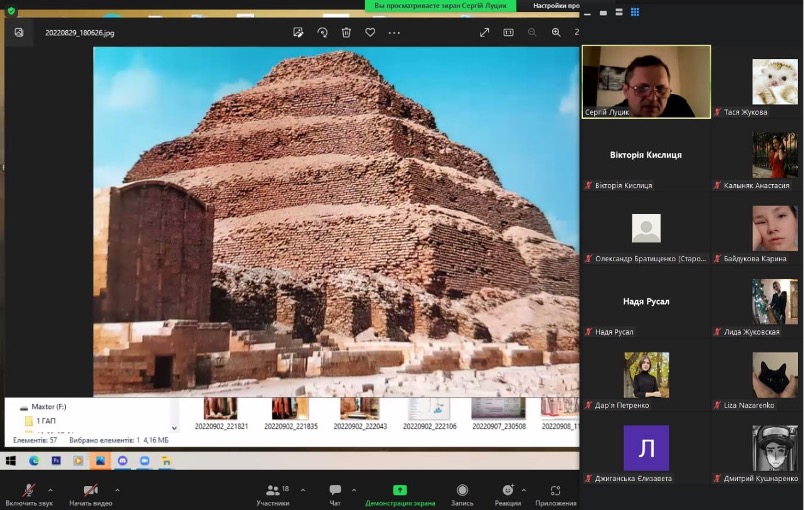Viewport: 805px width, 510px height.
Task: Open the three-dots more options menu in Photos
Action: point(394,32)
